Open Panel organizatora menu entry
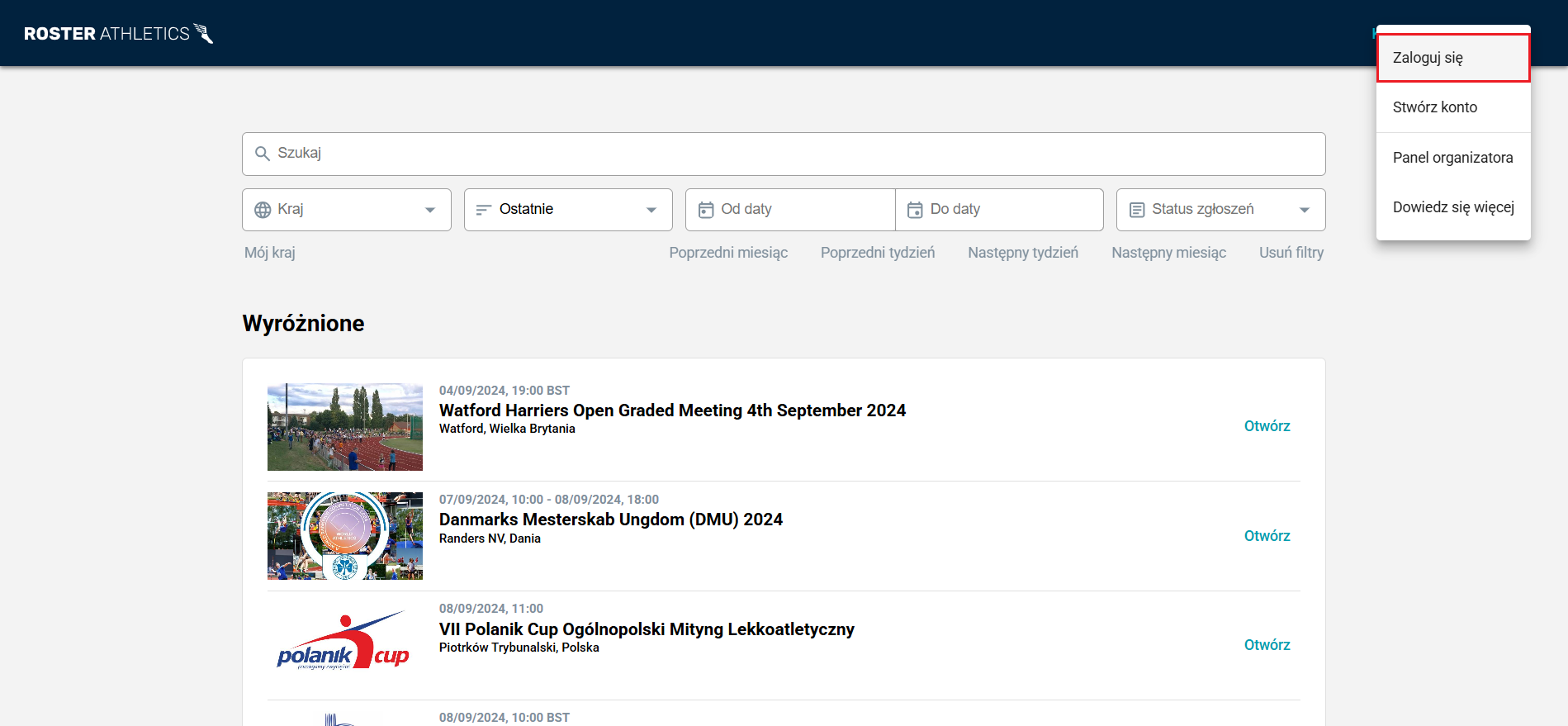The image size is (1568, 726). click(x=1453, y=158)
